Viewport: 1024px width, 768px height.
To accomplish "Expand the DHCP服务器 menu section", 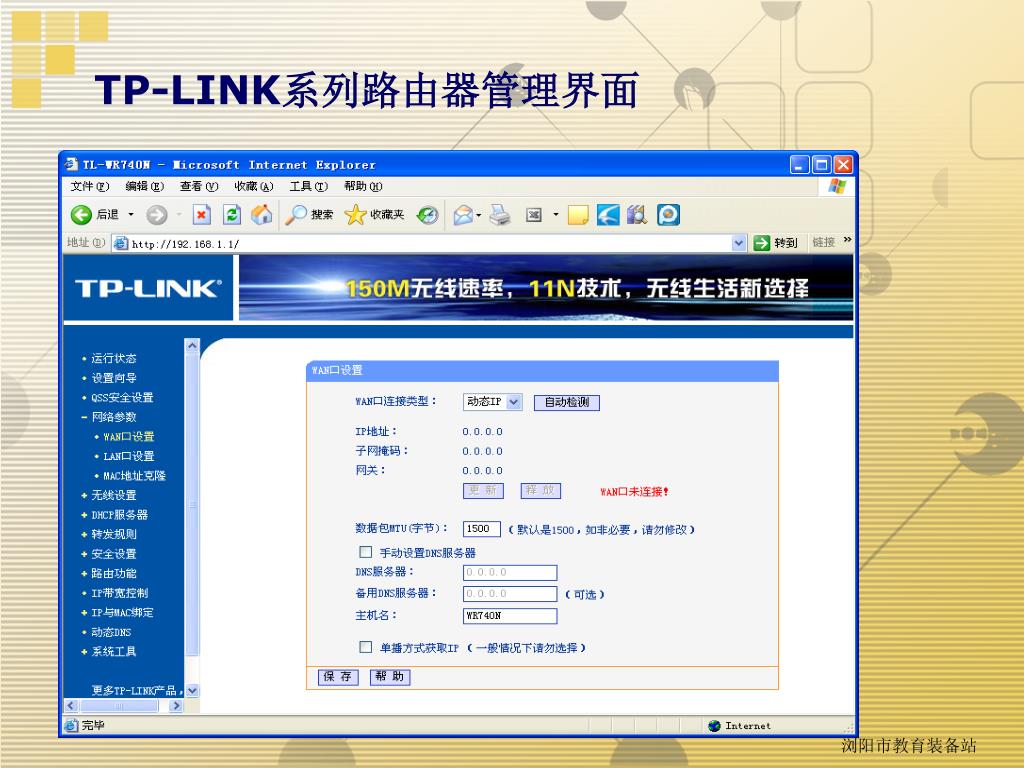I will click(84, 515).
